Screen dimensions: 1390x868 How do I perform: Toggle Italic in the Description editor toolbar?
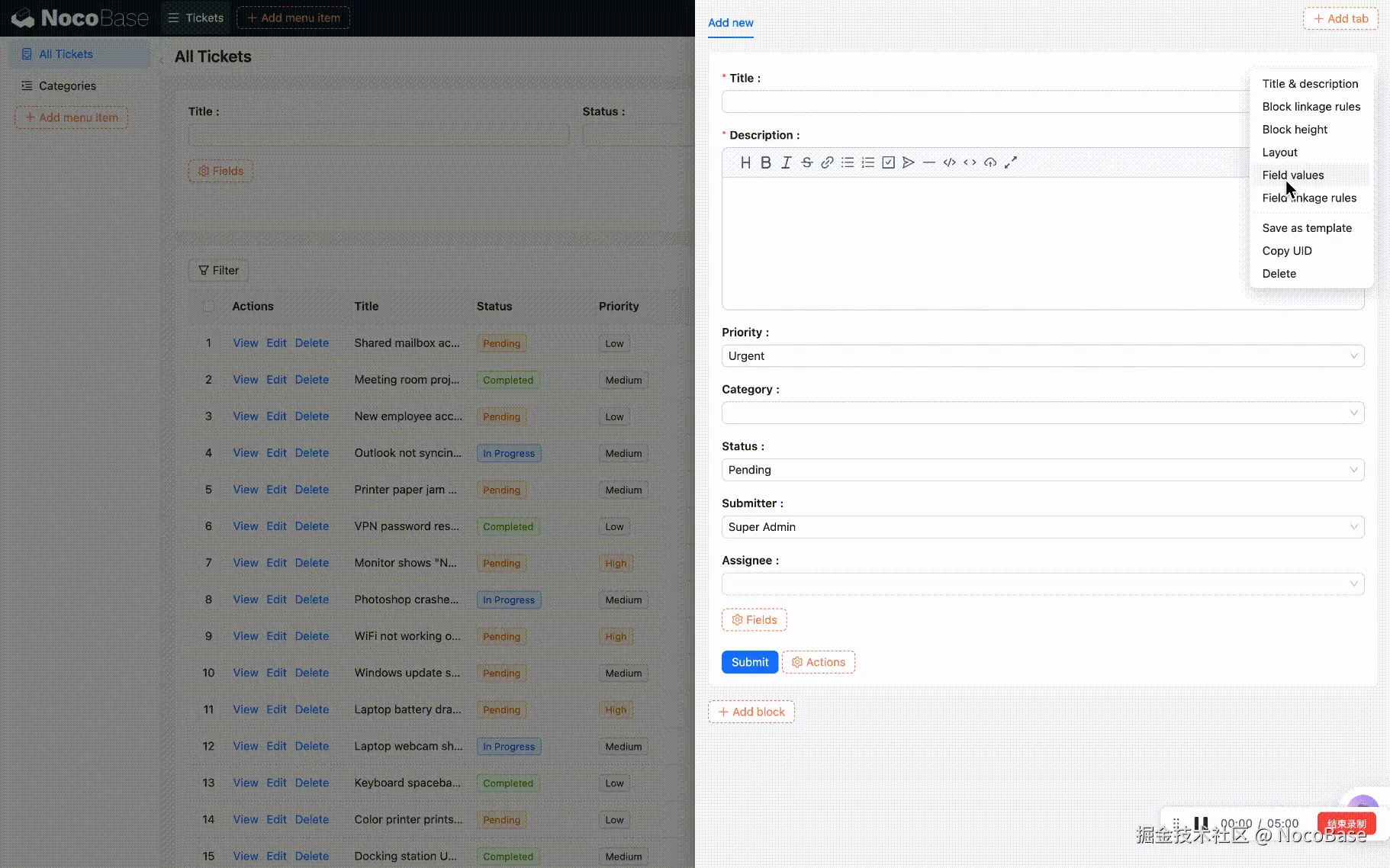pyautogui.click(x=786, y=162)
